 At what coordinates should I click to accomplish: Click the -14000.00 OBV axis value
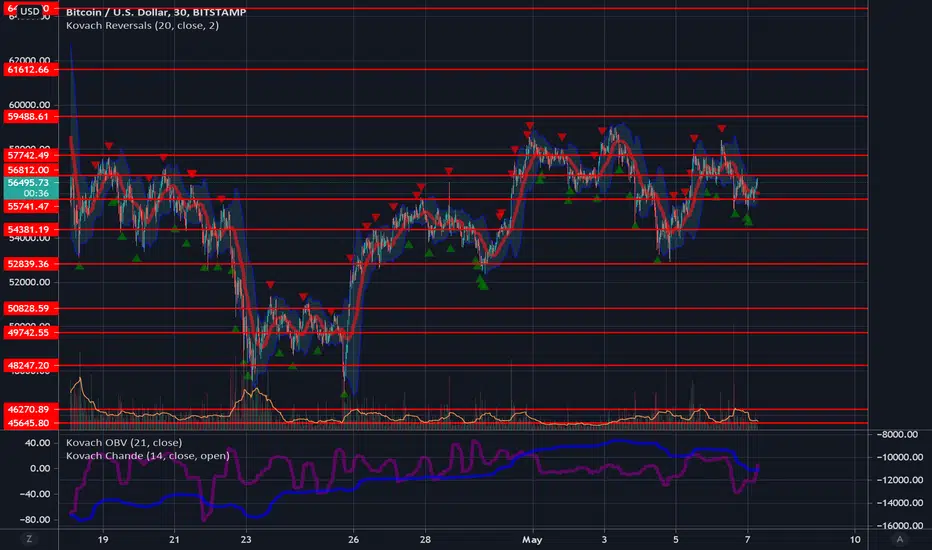(x=900, y=503)
